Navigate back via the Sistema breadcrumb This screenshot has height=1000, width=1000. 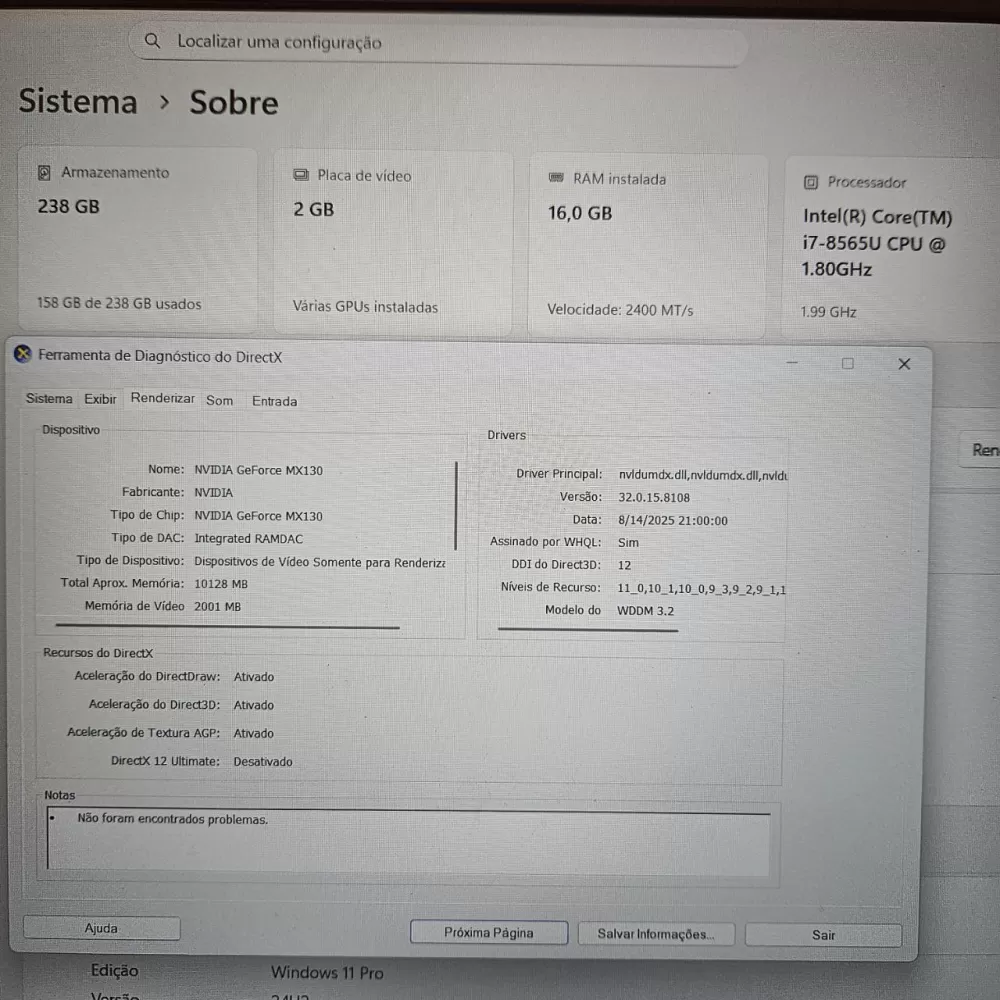pos(78,101)
